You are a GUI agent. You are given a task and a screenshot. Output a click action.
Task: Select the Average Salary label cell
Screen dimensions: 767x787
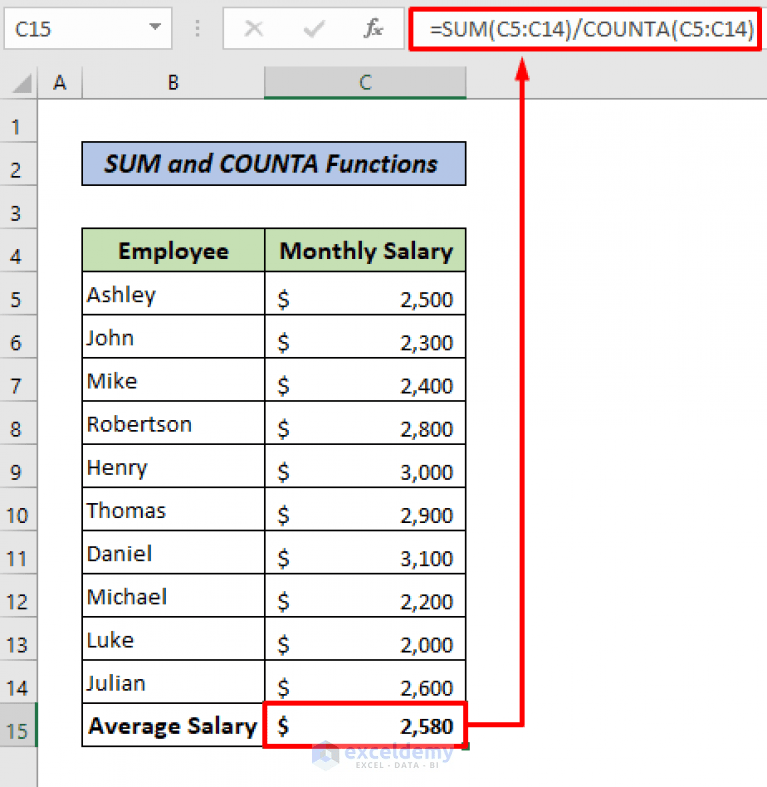pyautogui.click(x=173, y=725)
